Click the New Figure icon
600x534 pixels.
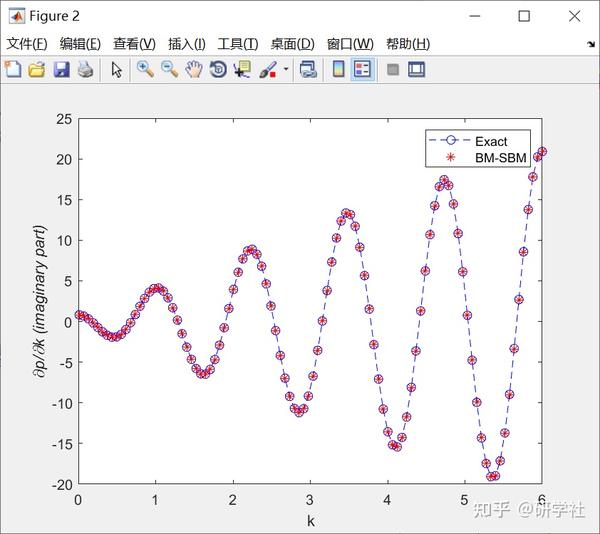coord(13,70)
